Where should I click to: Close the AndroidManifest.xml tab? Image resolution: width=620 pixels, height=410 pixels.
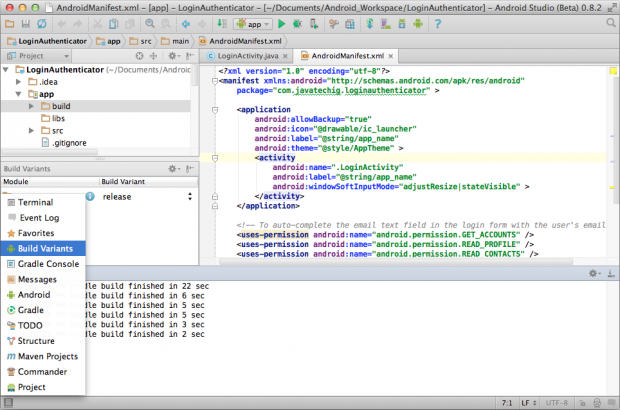(x=391, y=56)
